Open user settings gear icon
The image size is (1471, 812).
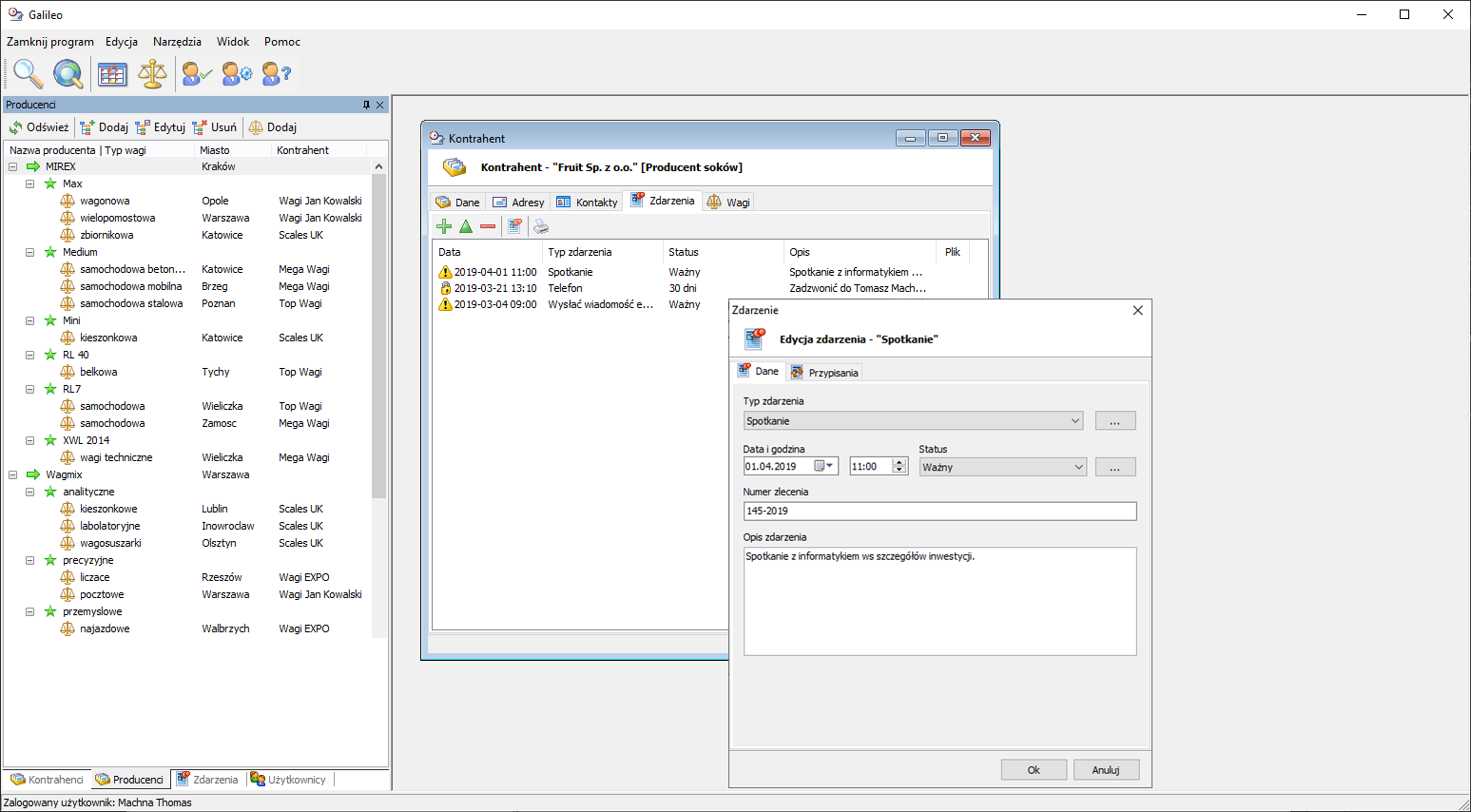coord(237,73)
